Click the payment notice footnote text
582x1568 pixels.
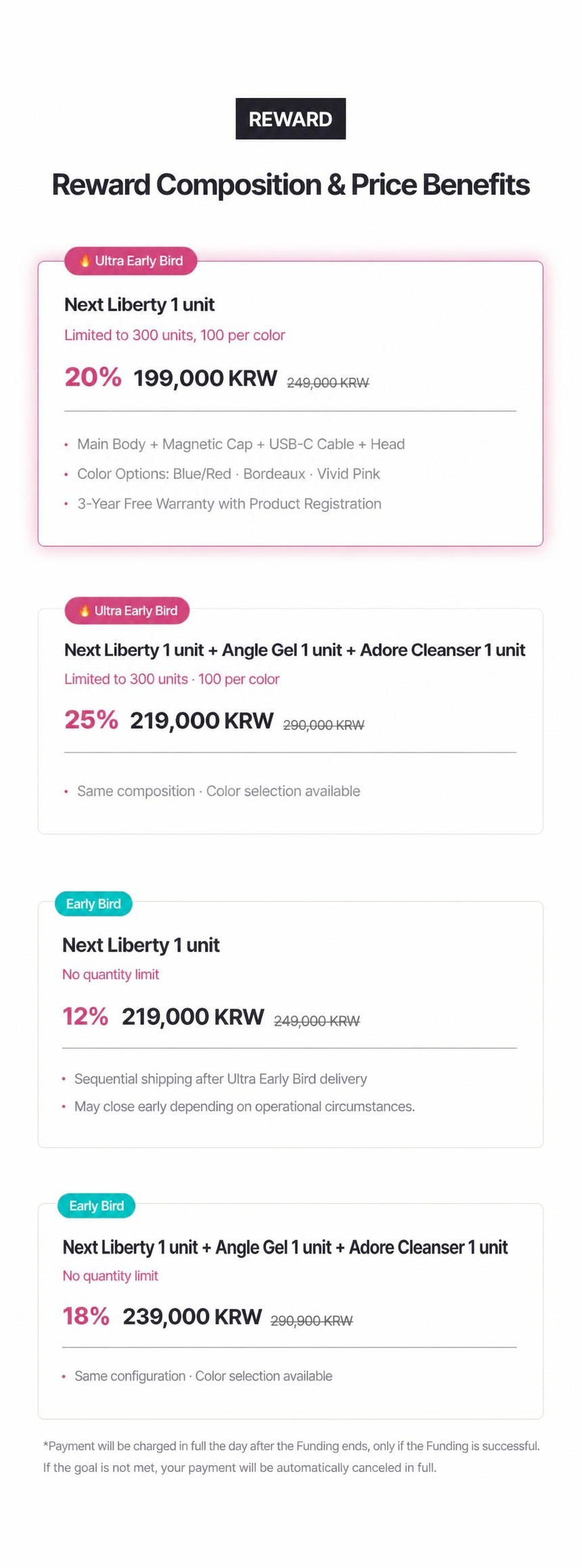click(x=291, y=1456)
